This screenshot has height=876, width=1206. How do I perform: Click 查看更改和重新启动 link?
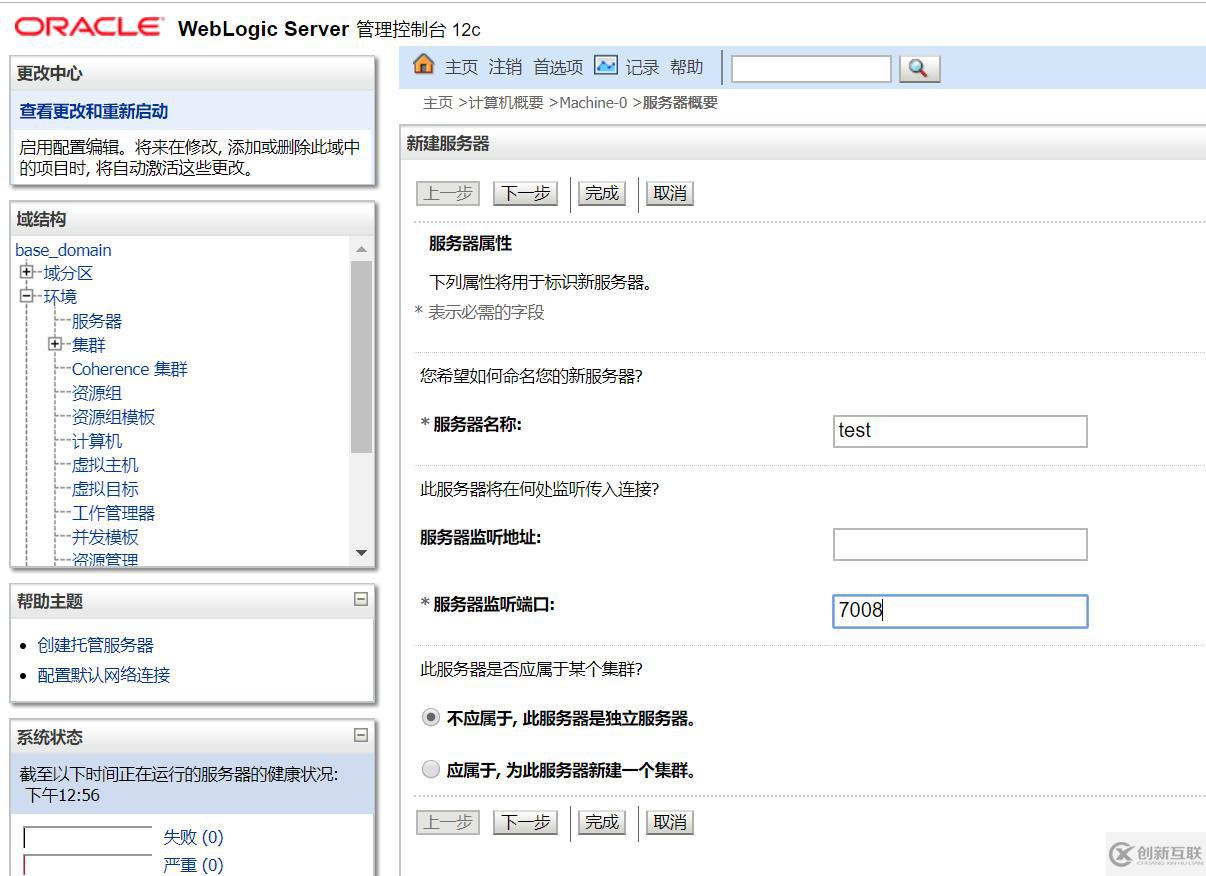pyautogui.click(x=94, y=111)
